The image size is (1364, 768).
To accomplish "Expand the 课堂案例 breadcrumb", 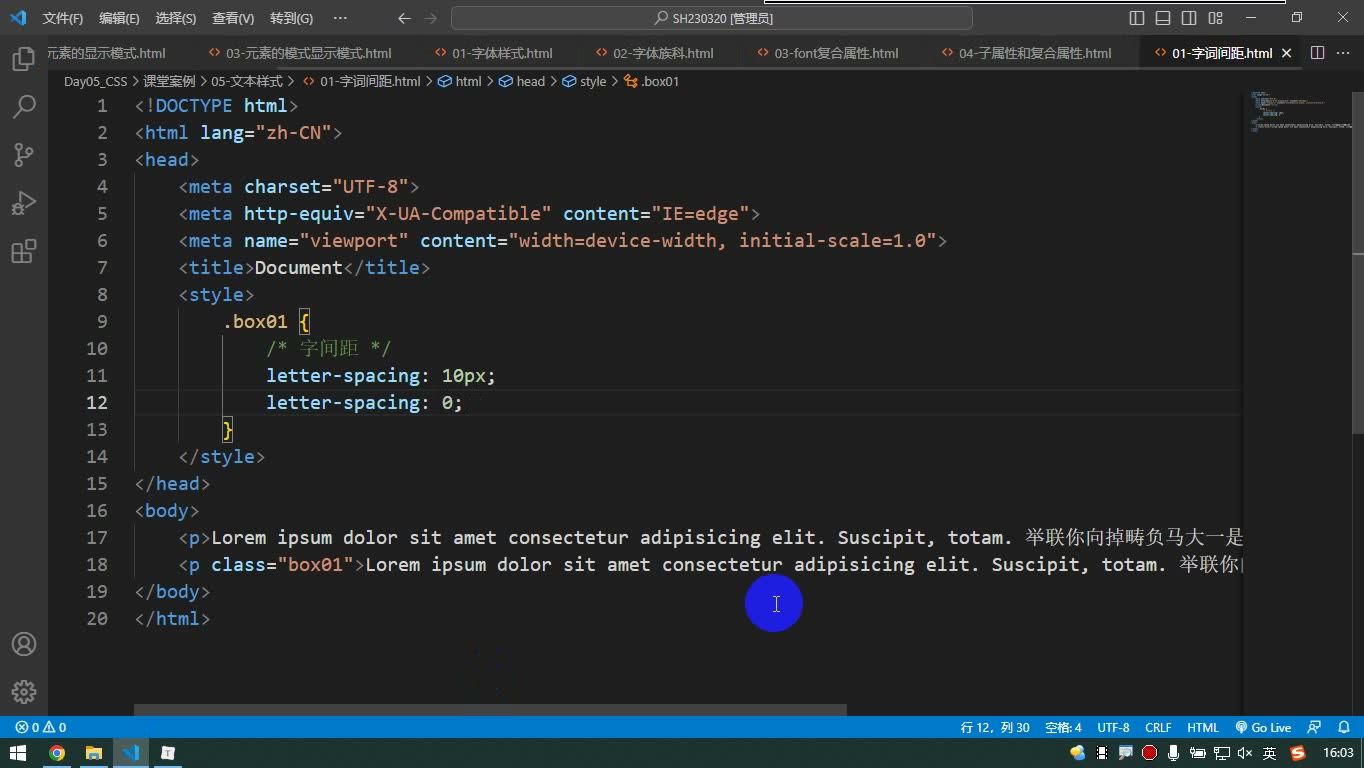I will [169, 81].
